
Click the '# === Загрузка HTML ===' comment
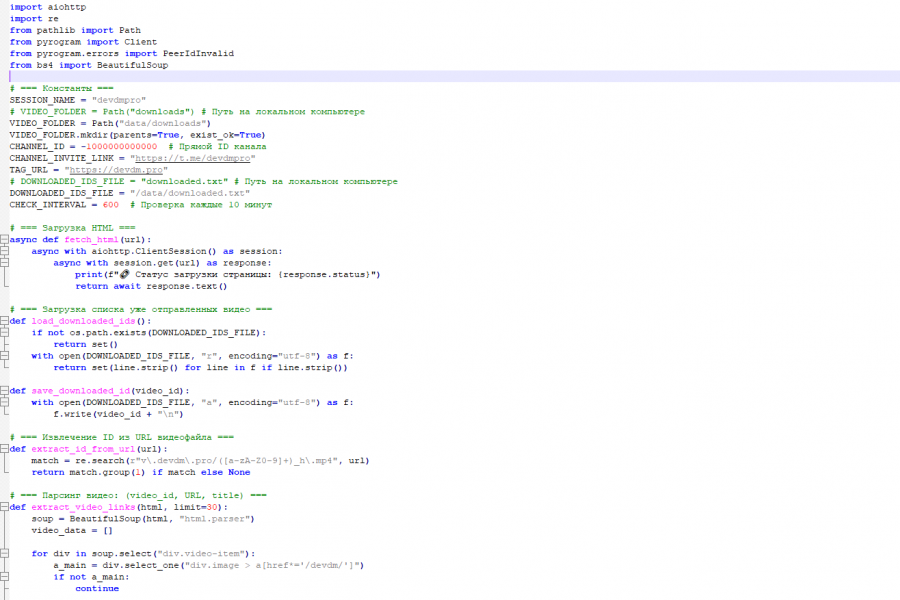pos(72,228)
